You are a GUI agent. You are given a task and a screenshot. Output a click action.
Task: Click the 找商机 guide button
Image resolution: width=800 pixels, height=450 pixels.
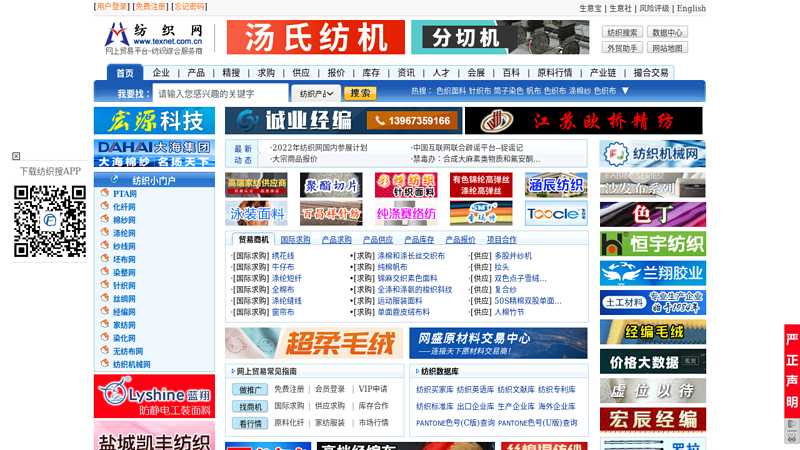(x=250, y=406)
